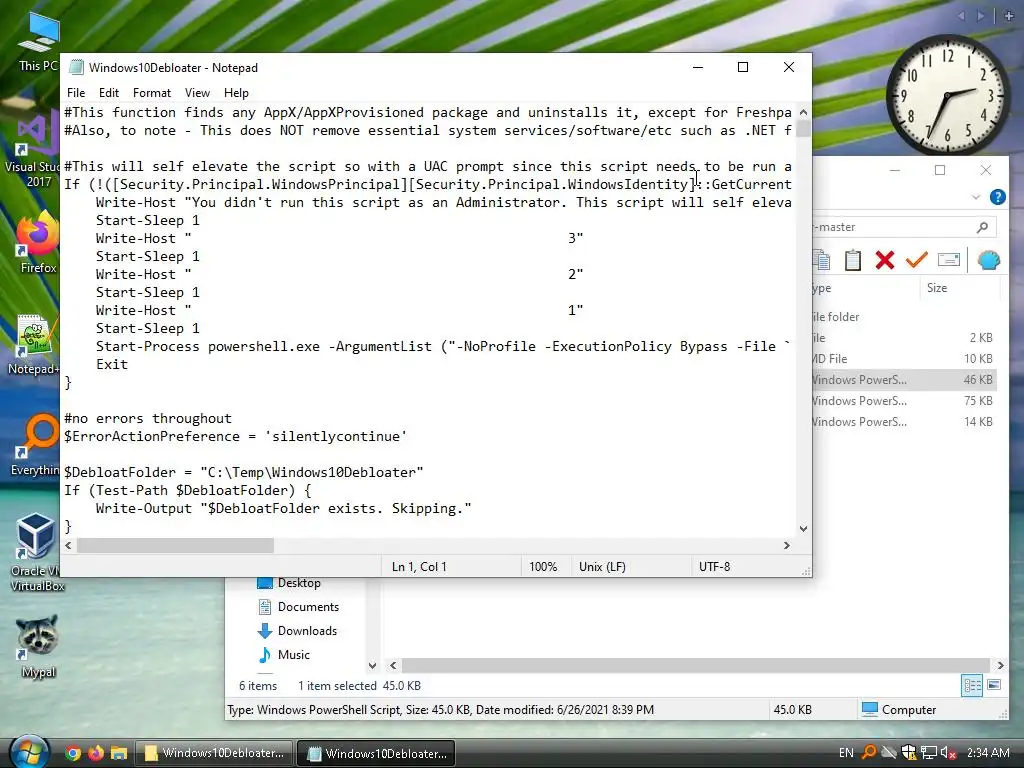Click the blue shell icon in Explorer toolbar

coord(989,260)
